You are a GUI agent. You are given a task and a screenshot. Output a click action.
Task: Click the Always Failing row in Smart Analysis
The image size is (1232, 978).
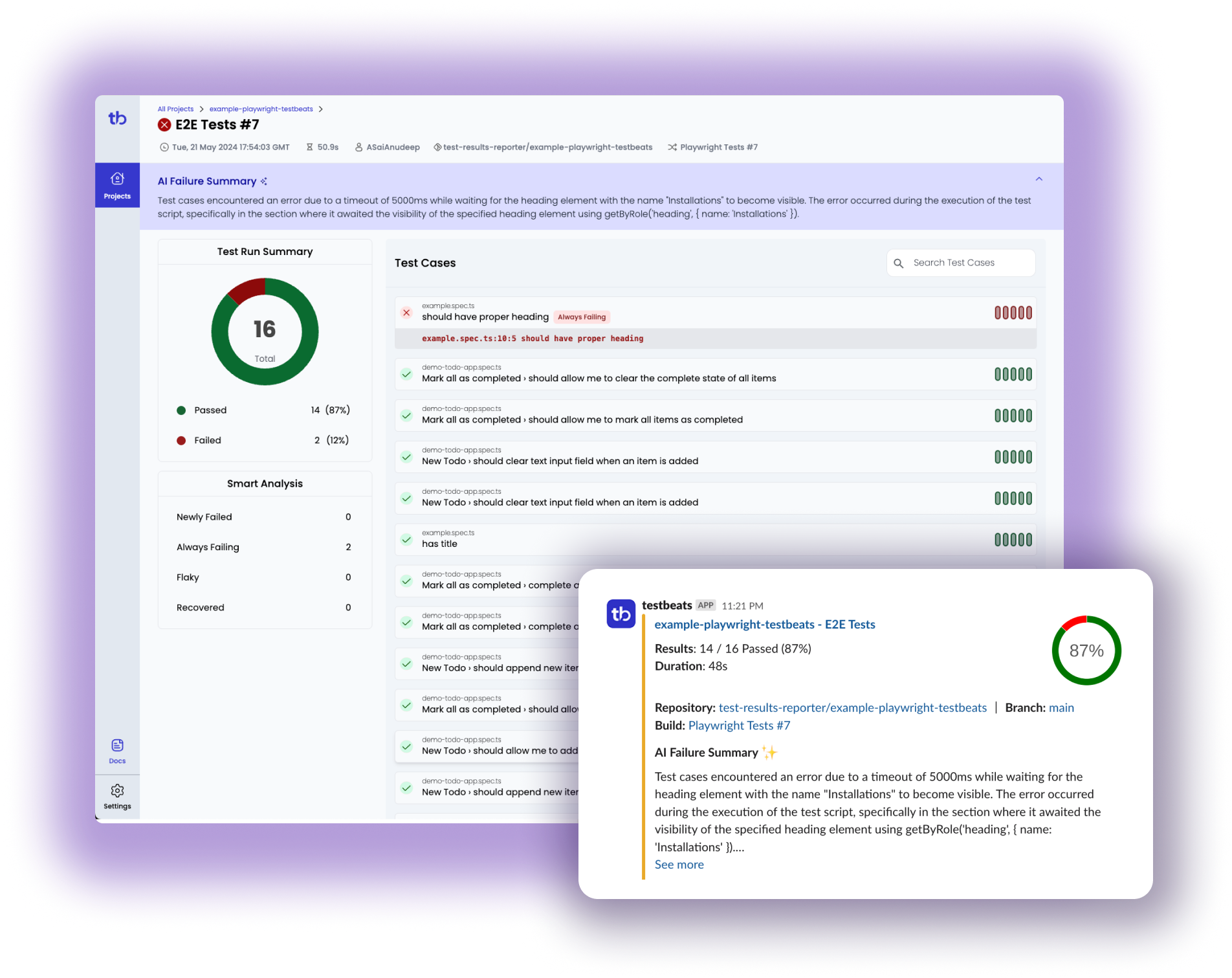point(265,547)
